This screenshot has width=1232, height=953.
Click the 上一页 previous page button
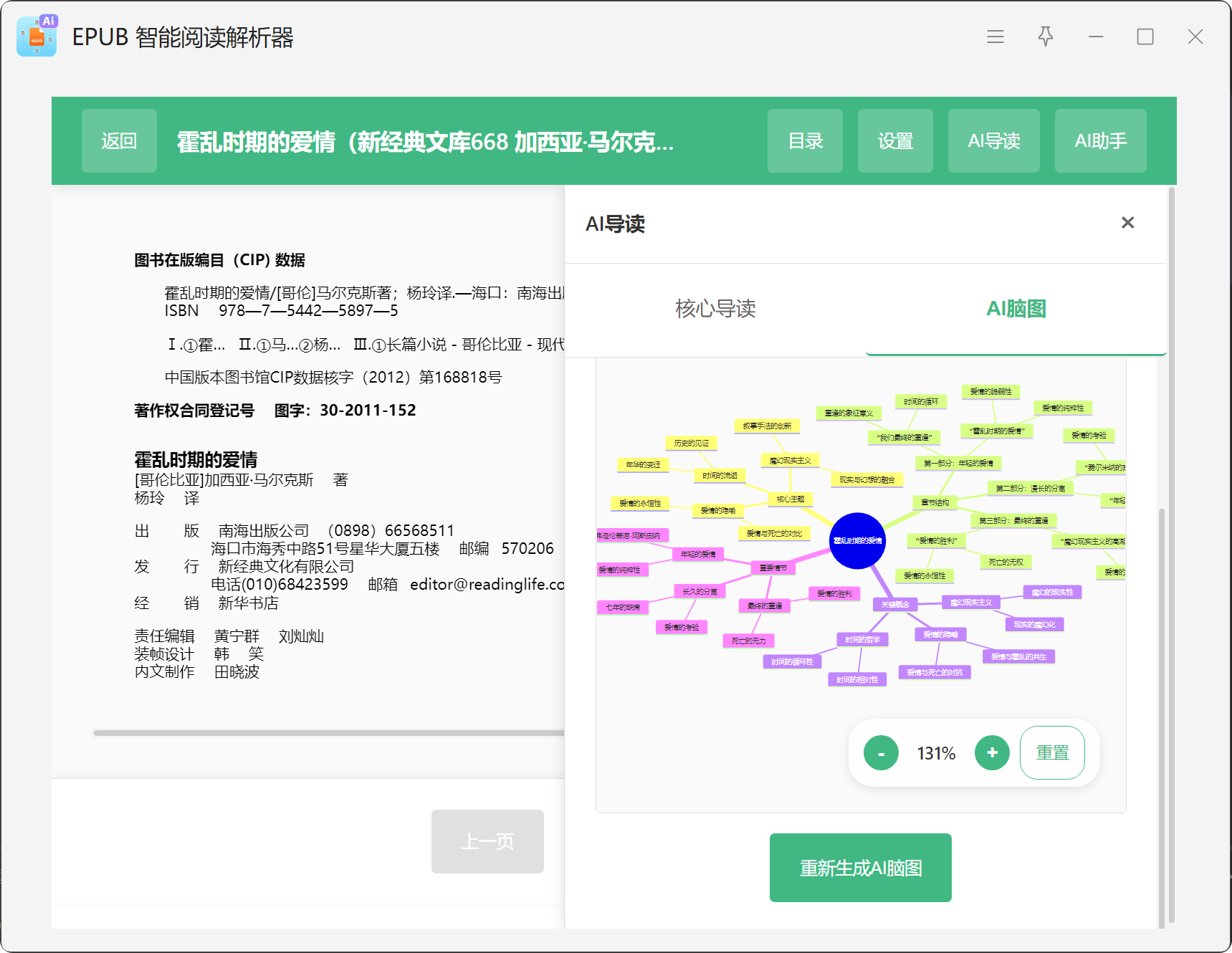point(487,841)
